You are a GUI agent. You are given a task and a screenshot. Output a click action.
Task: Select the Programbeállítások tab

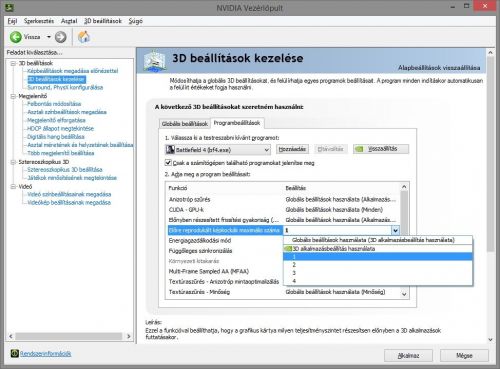(237, 123)
